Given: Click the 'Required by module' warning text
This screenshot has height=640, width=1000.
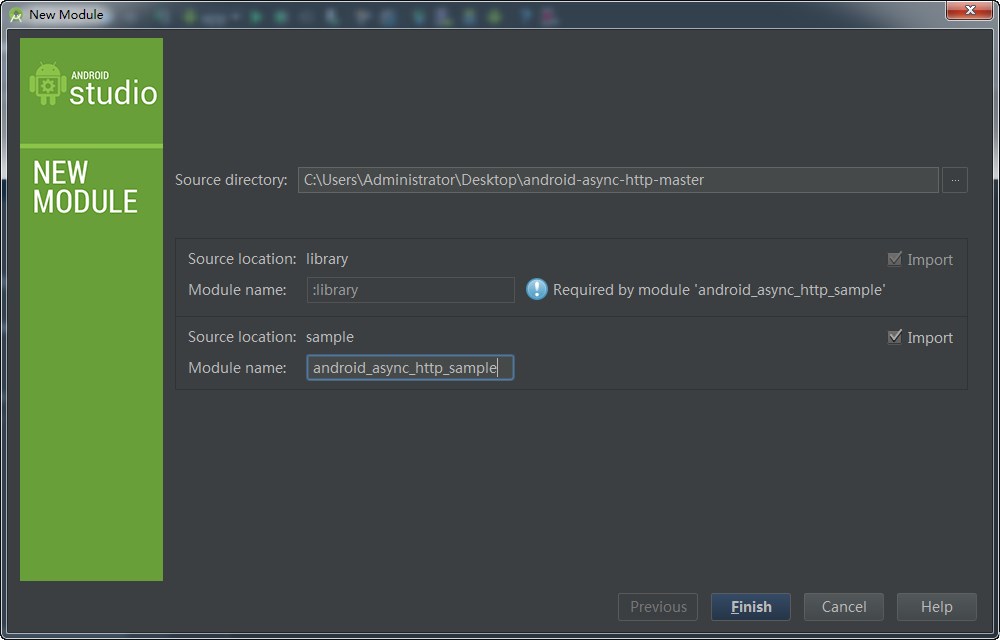Looking at the screenshot, I should tap(719, 290).
